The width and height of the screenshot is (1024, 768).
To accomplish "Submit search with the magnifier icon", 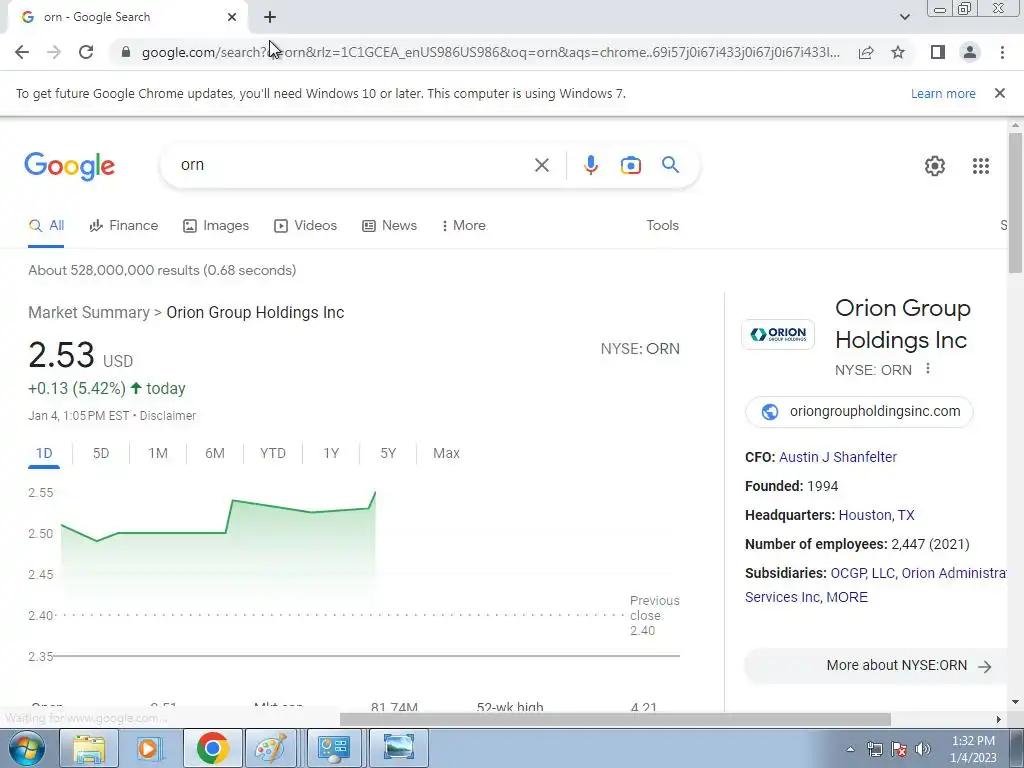I will 670,165.
